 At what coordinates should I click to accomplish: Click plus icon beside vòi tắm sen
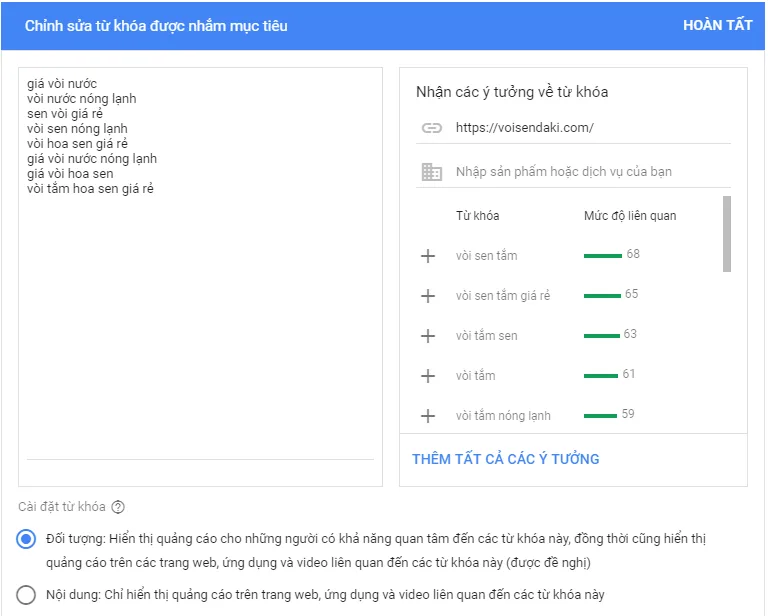428,336
